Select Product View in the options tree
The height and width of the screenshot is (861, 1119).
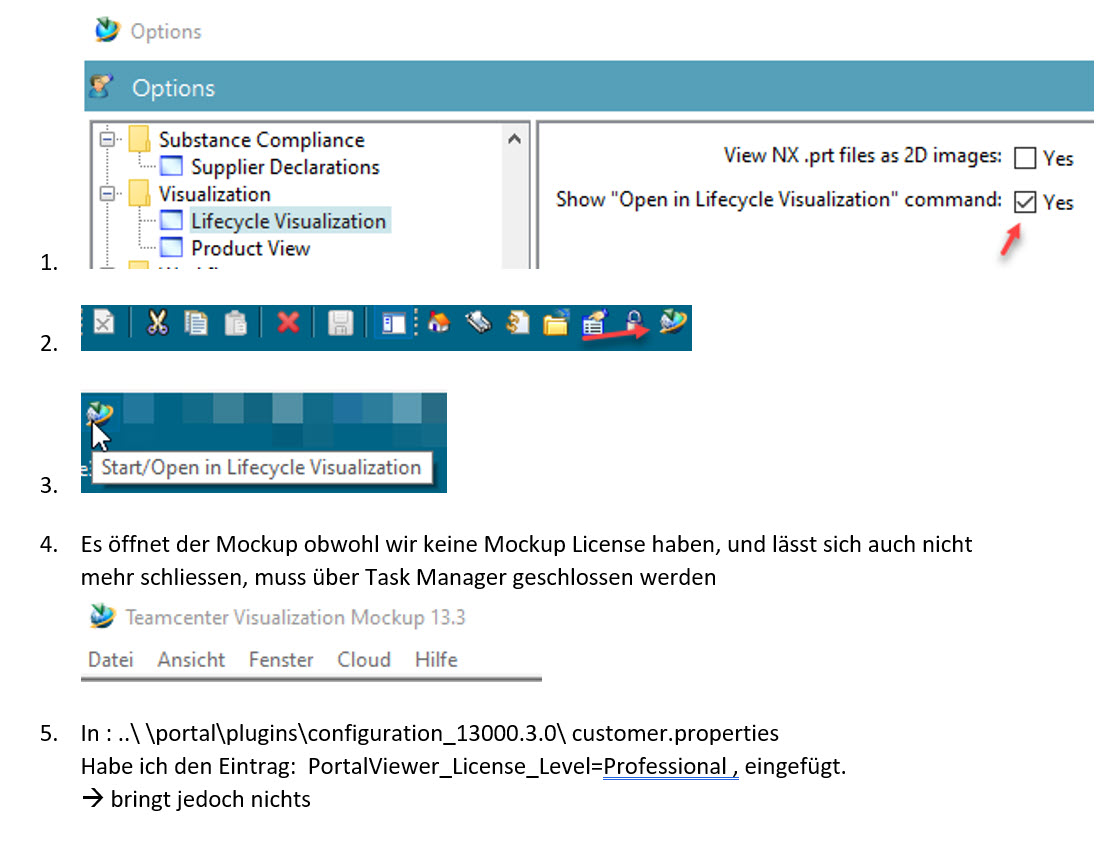250,248
